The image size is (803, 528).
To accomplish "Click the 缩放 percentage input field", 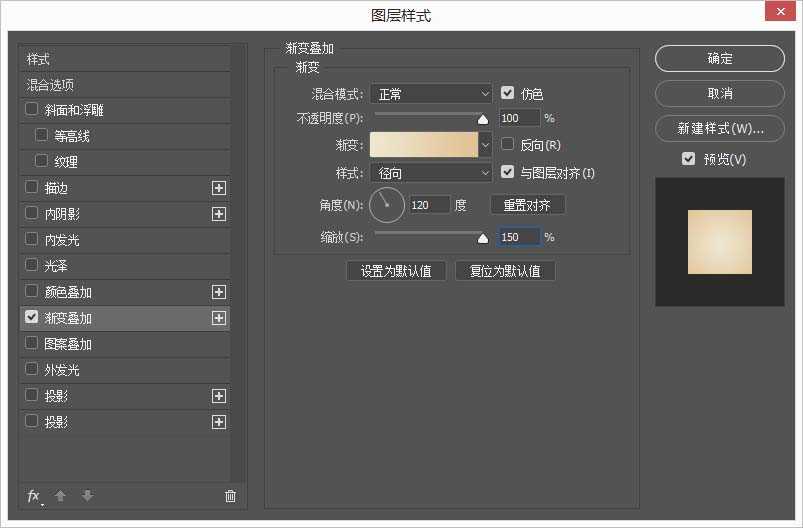I will coord(519,237).
